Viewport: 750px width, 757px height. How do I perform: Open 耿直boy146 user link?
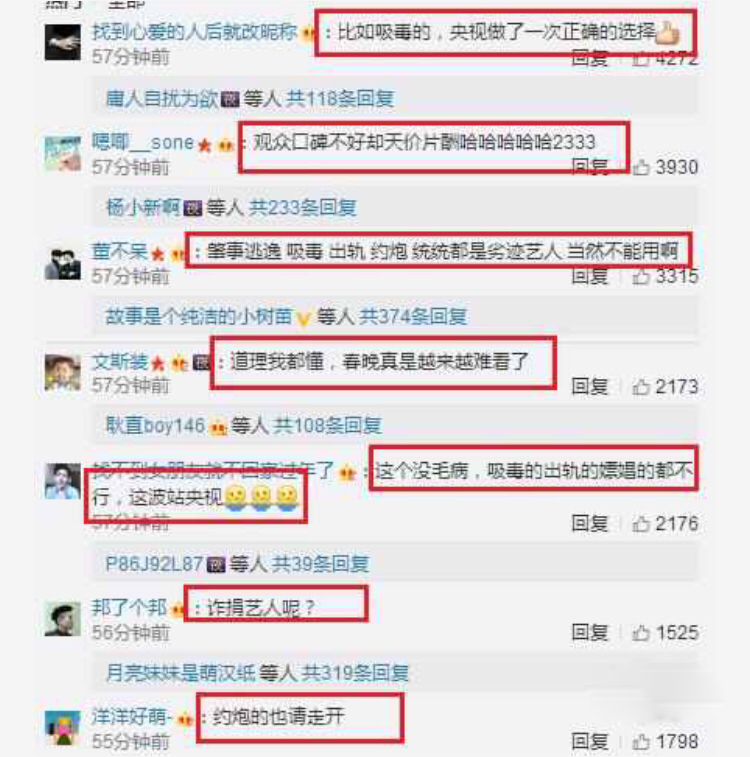(155, 426)
